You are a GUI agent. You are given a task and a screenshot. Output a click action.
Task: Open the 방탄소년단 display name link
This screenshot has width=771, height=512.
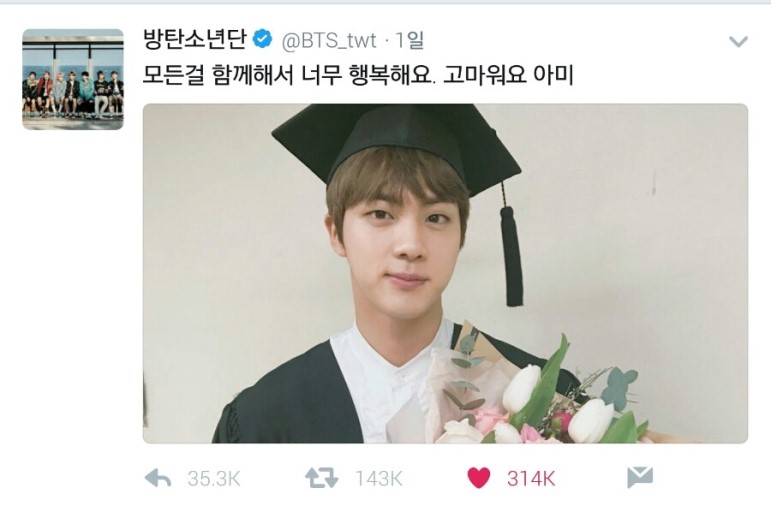click(x=194, y=39)
